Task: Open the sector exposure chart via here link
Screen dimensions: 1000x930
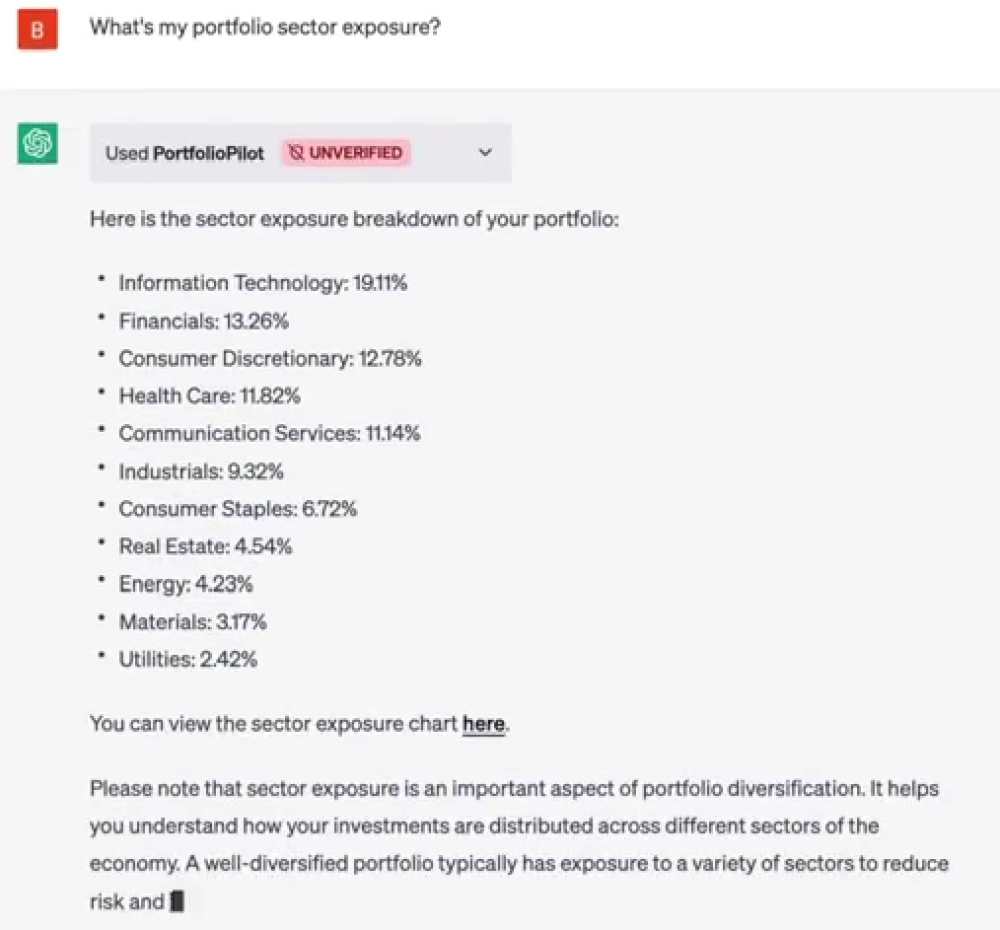Action: point(483,724)
